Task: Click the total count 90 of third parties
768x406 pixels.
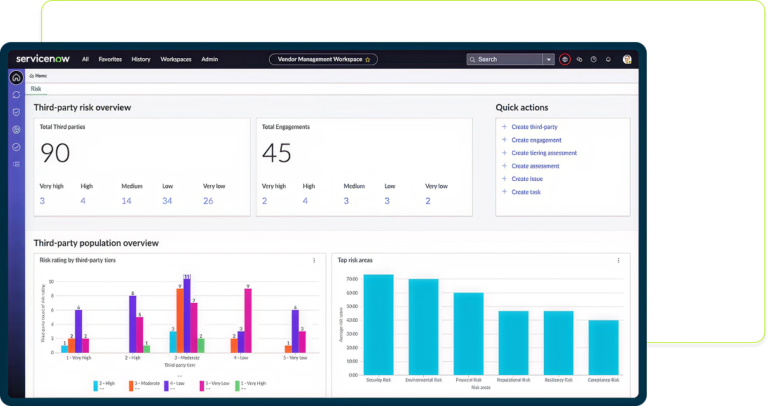Action: pyautogui.click(x=55, y=153)
